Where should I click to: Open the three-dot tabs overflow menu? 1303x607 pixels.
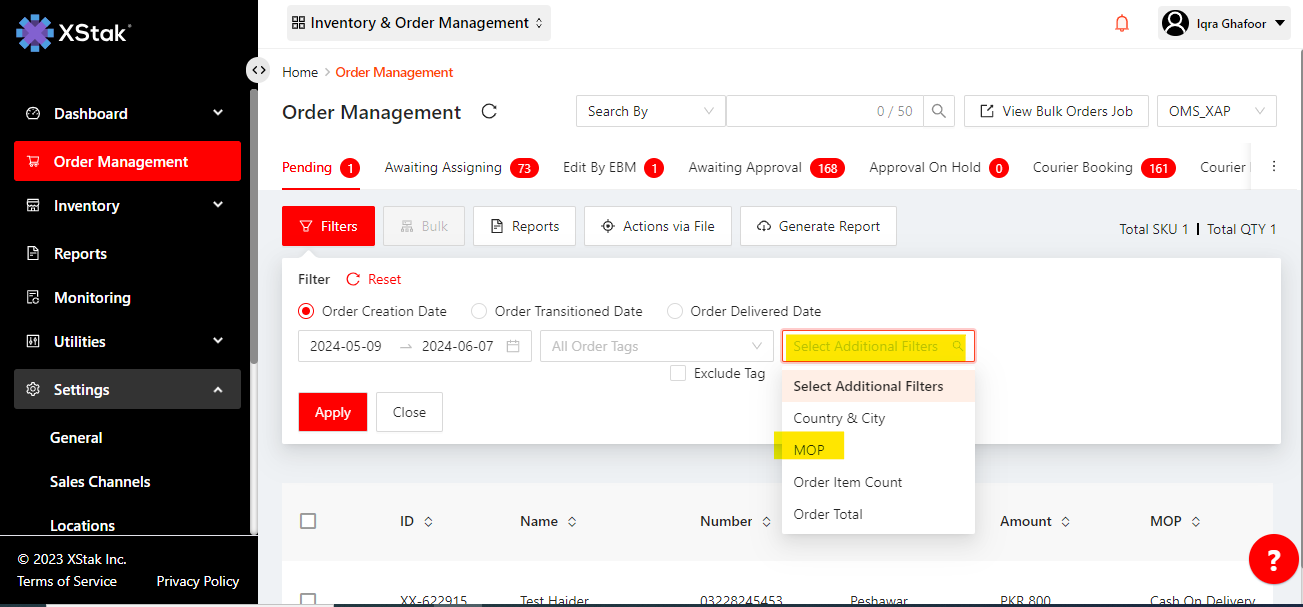[x=1273, y=167]
